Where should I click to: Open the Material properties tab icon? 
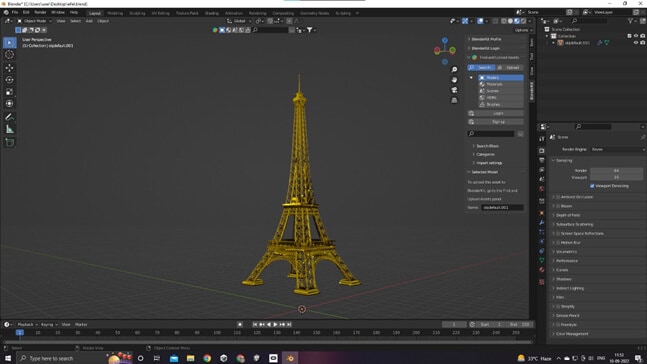coord(542,270)
